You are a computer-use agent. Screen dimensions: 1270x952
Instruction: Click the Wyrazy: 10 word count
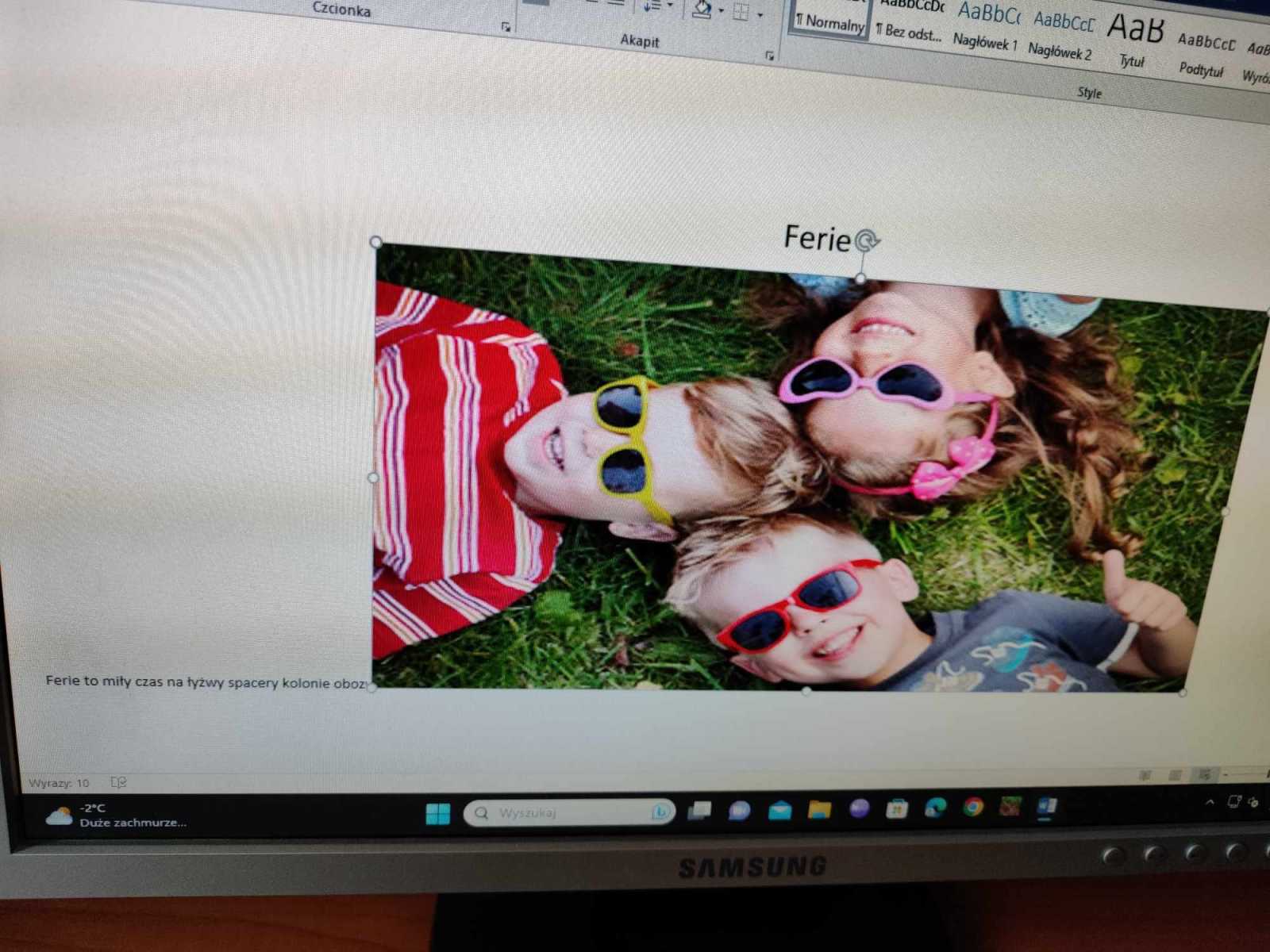[59, 783]
